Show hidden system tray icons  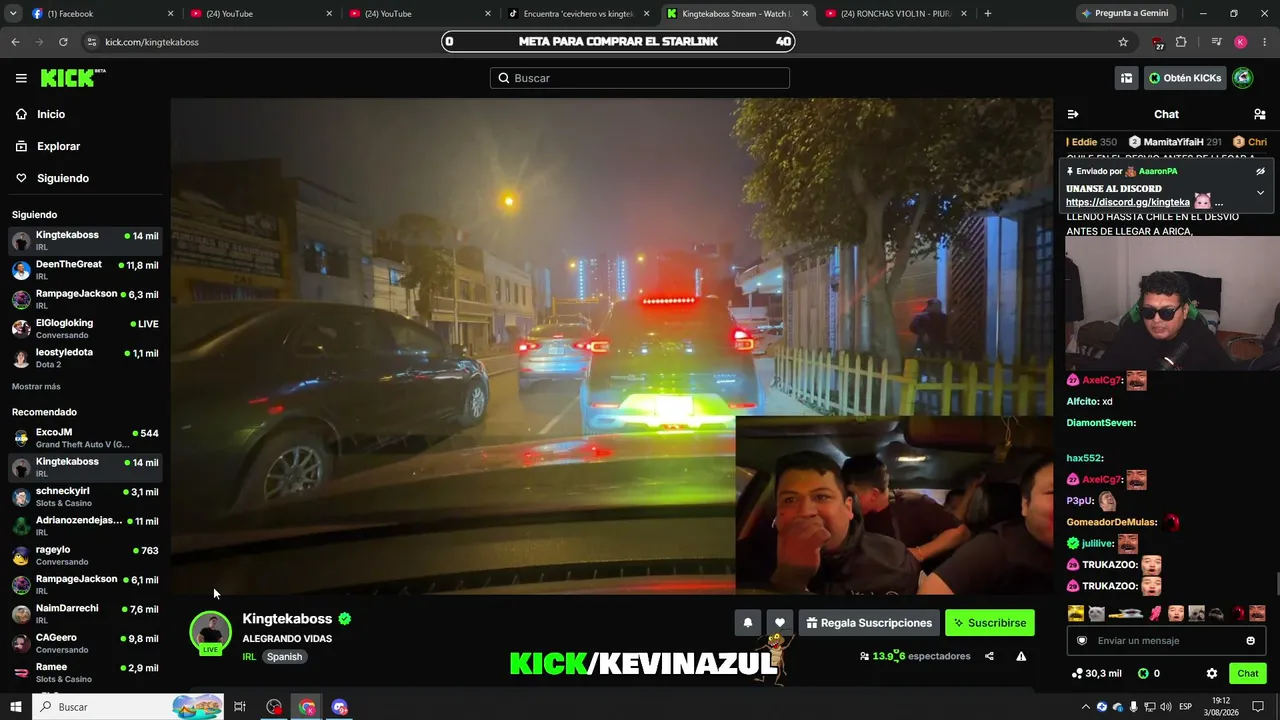(1086, 707)
